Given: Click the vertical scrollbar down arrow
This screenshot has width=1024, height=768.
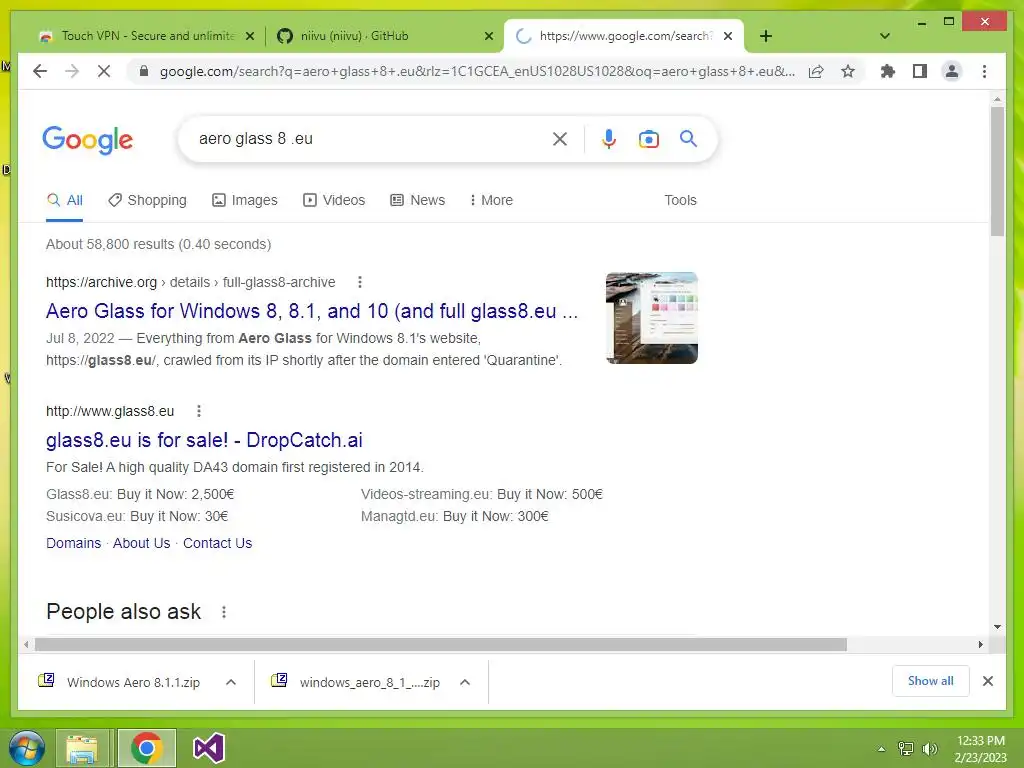Looking at the screenshot, I should (x=997, y=627).
